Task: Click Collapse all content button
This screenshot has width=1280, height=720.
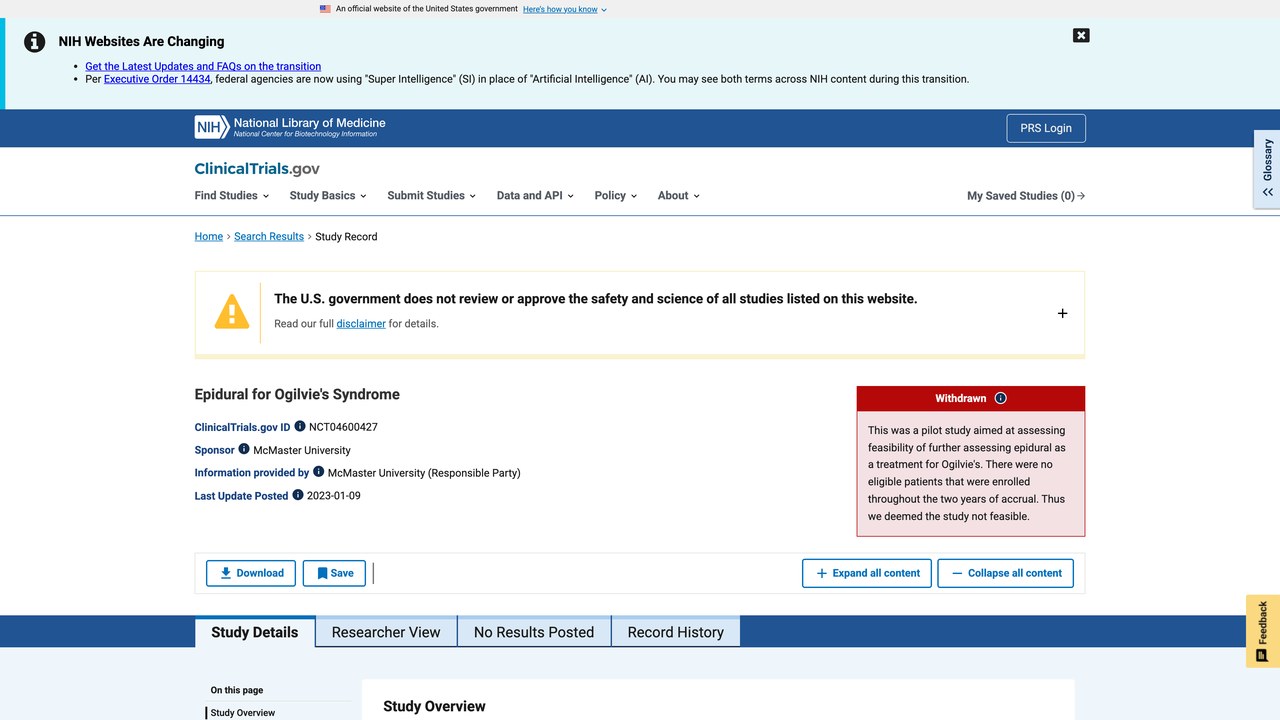Action: [x=1005, y=573]
